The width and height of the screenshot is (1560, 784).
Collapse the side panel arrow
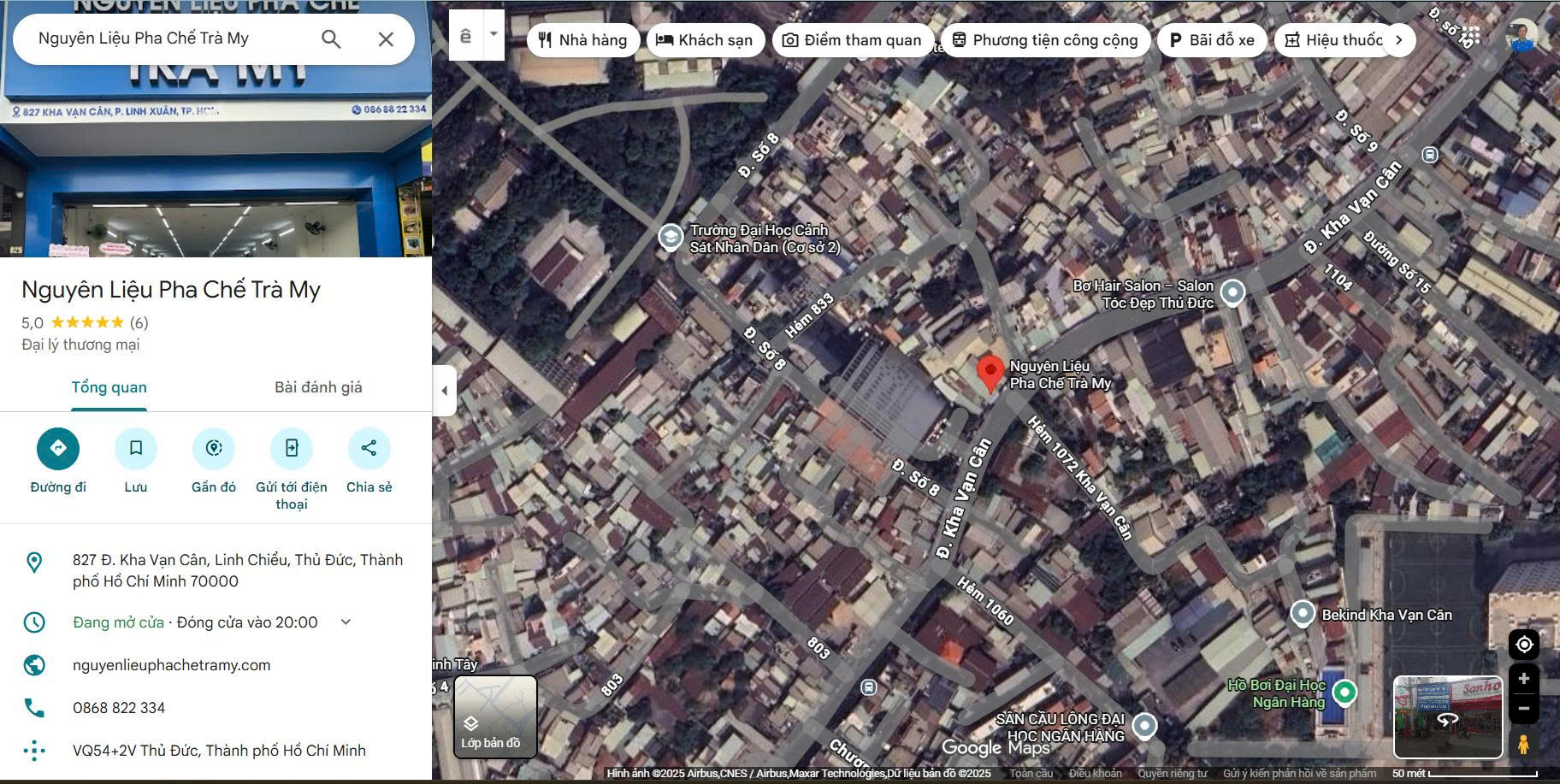click(x=444, y=391)
